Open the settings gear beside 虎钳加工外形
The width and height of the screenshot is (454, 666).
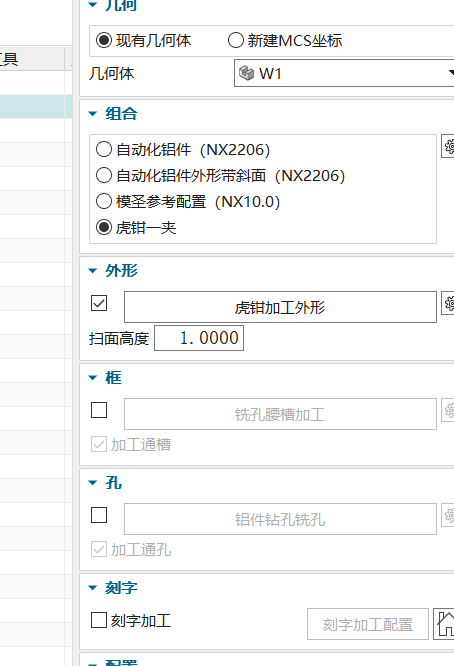[448, 303]
